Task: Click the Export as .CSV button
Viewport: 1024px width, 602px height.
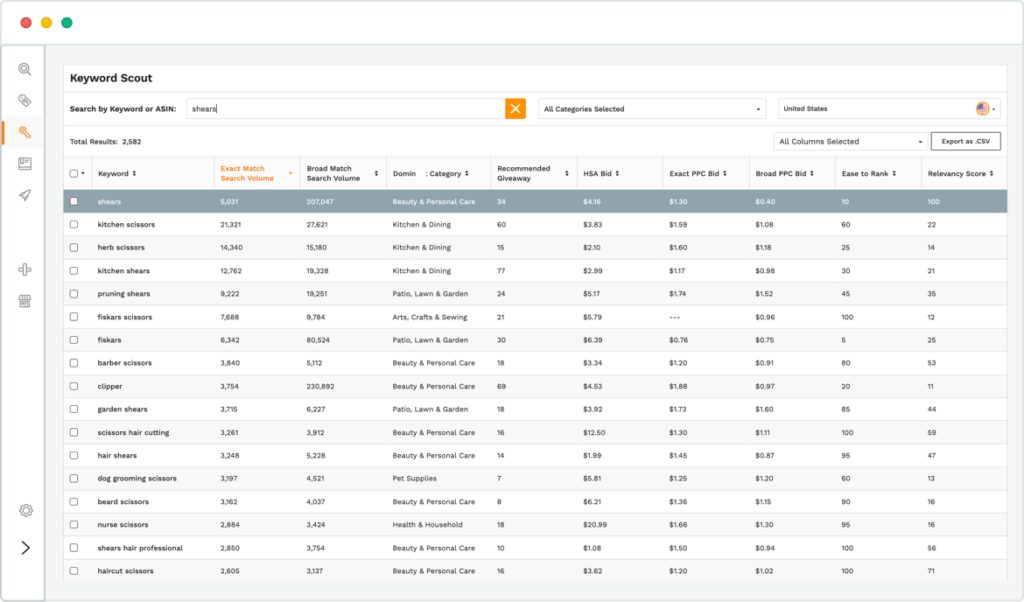Action: 966,142
